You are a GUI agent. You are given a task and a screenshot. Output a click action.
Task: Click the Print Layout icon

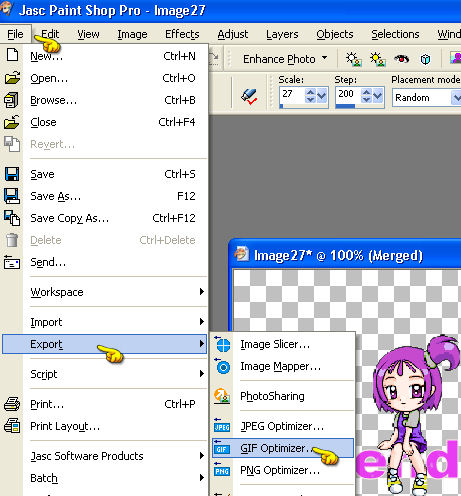click(12, 426)
